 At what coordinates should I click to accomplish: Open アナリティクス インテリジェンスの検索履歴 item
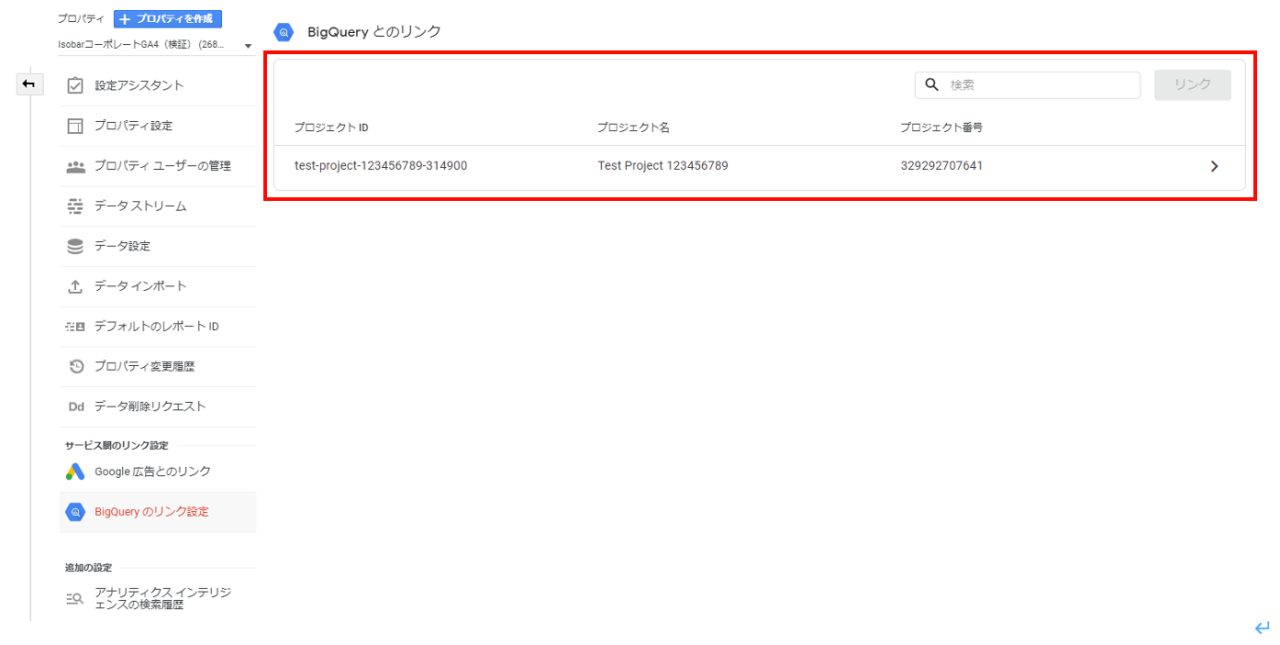[x=162, y=598]
